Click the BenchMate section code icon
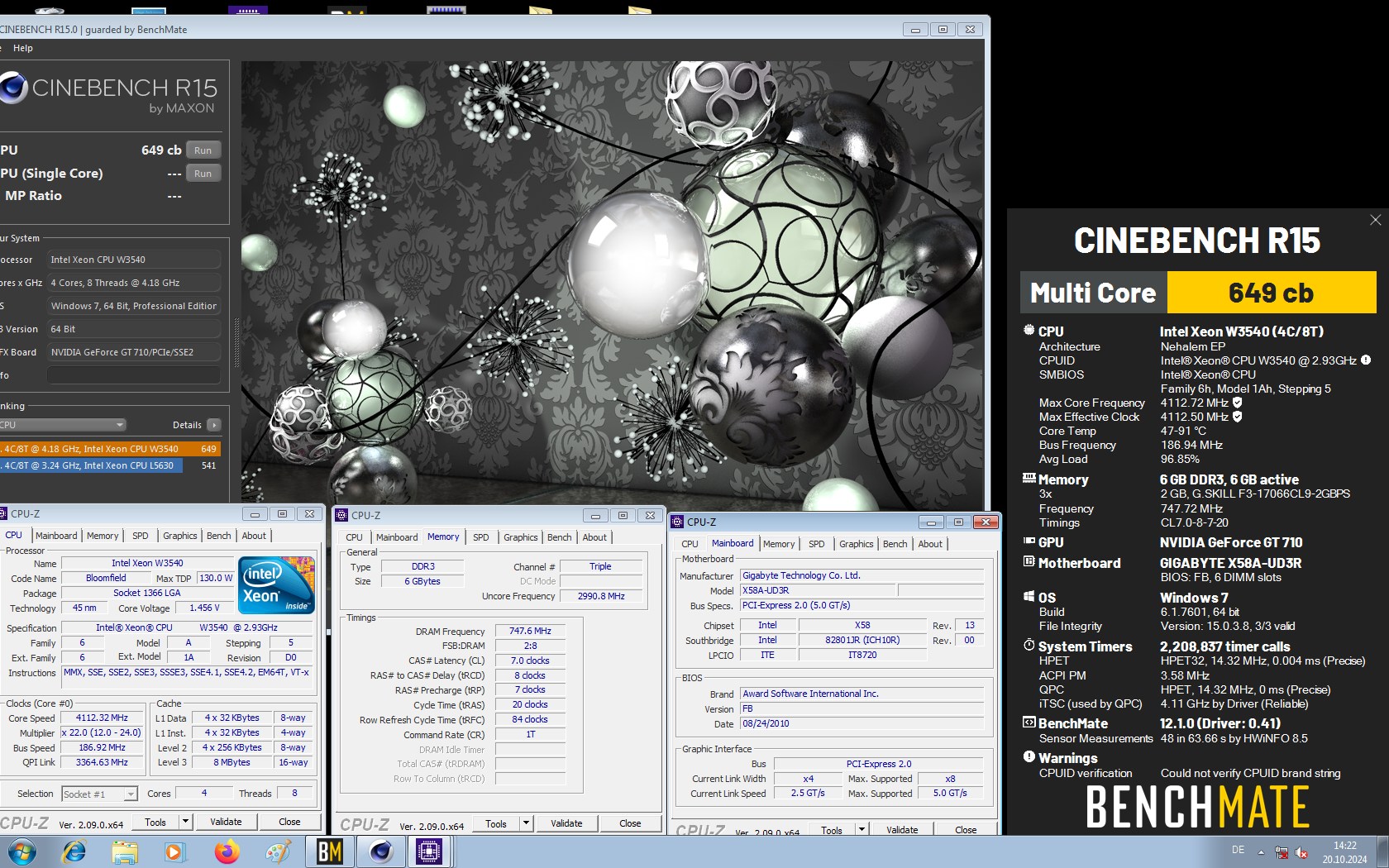The width and height of the screenshot is (1389, 868). point(1029,723)
